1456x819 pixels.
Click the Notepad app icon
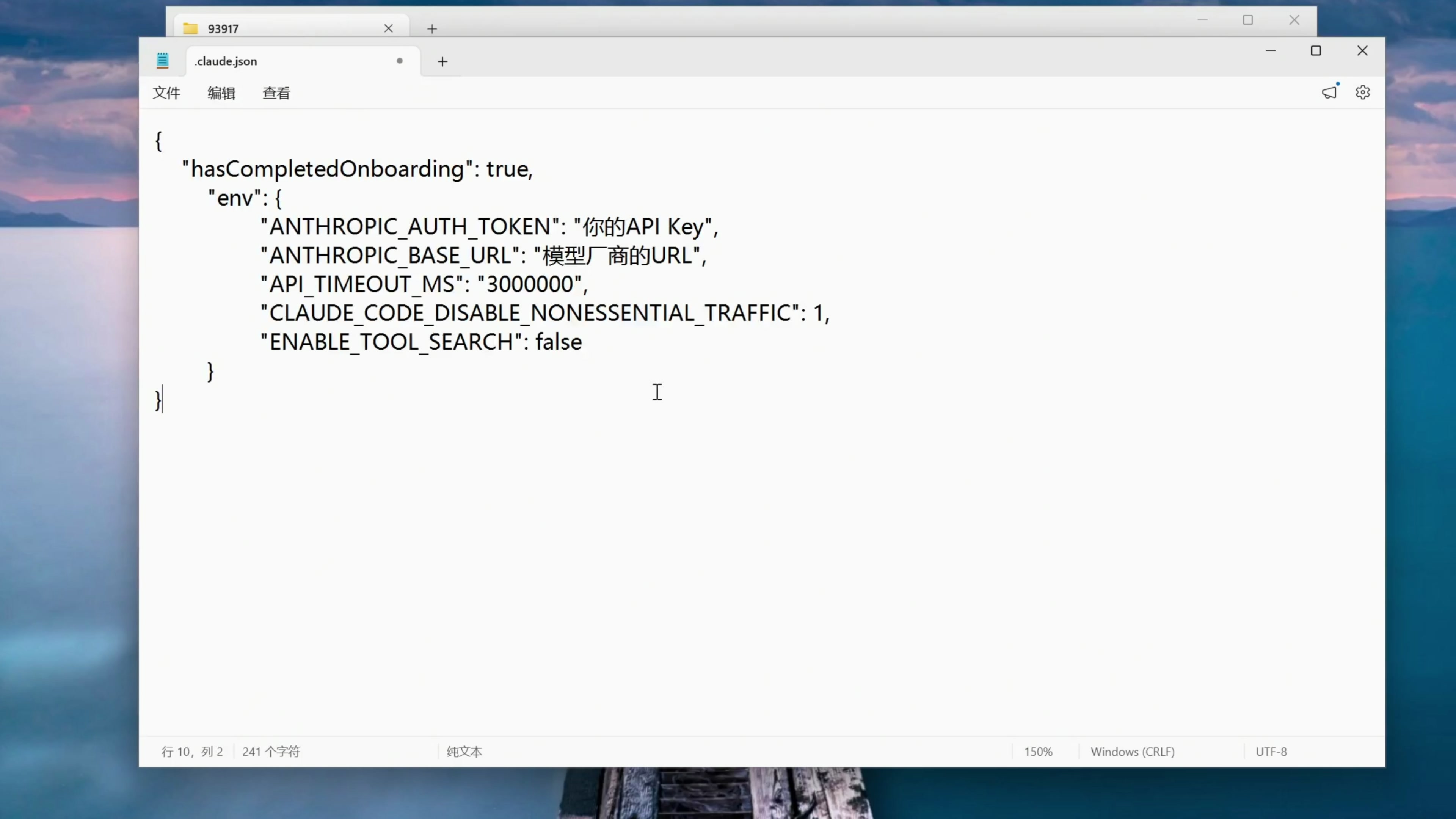[162, 61]
